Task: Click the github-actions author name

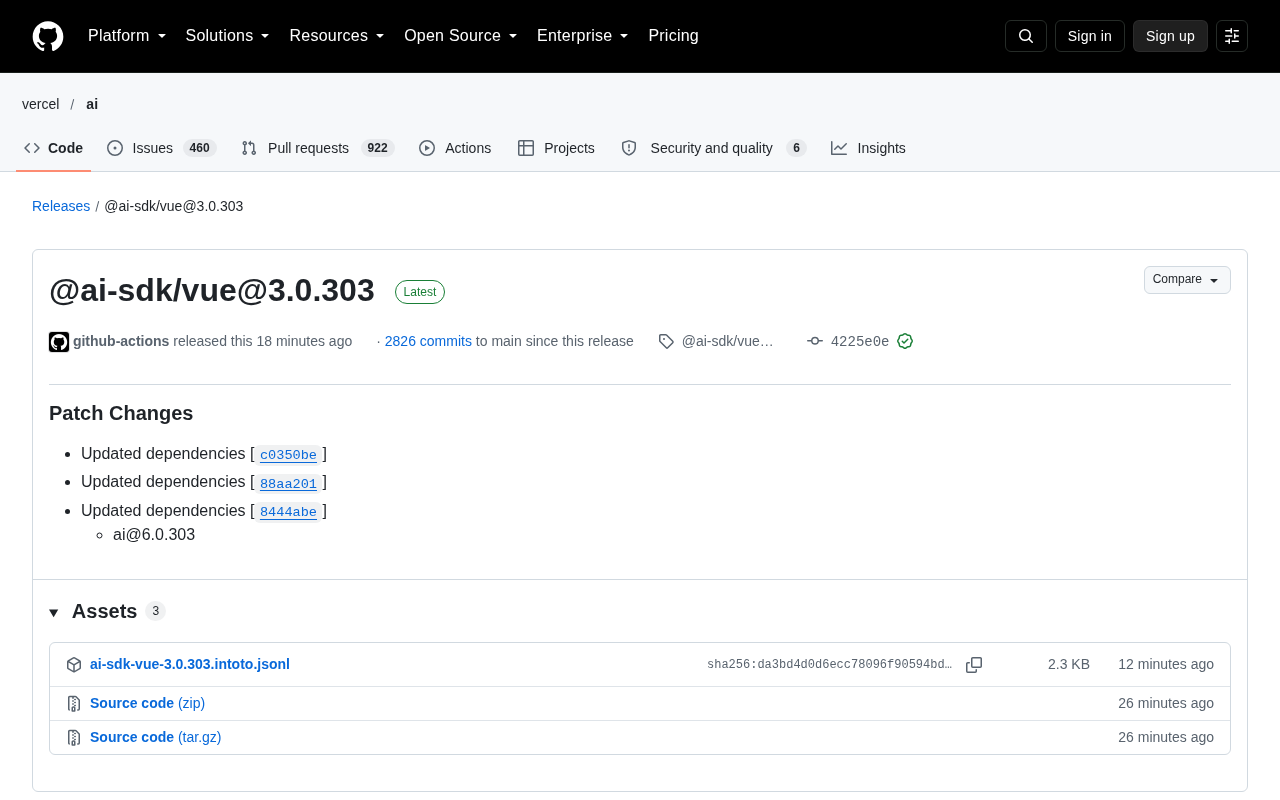Action: click(x=121, y=341)
